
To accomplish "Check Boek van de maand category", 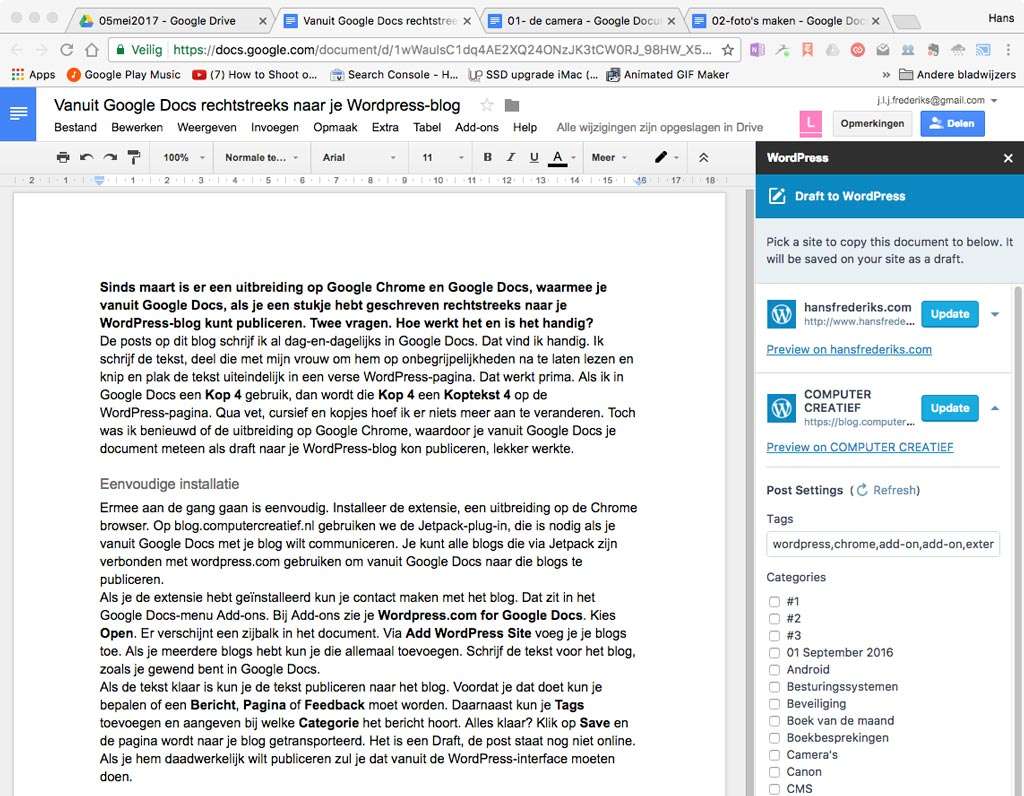I will (x=774, y=720).
